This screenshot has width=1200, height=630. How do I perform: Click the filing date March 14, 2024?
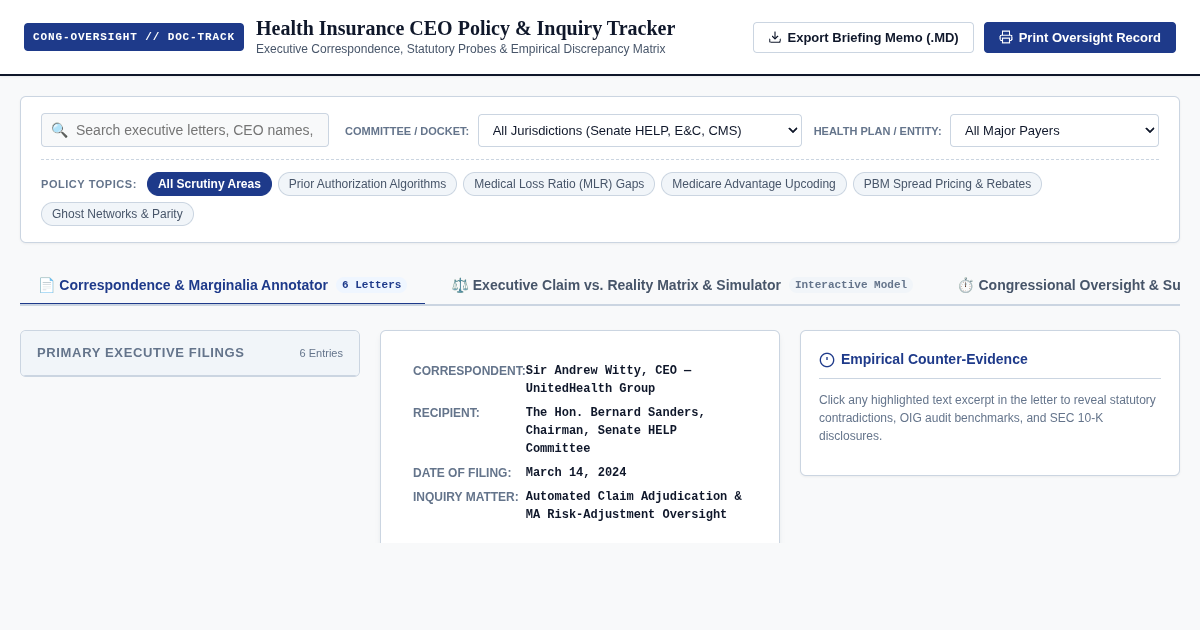576,473
